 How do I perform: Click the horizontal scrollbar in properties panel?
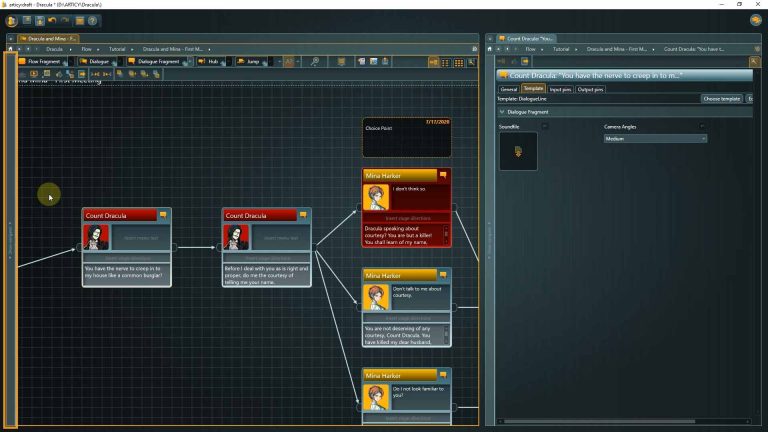click(x=599, y=421)
